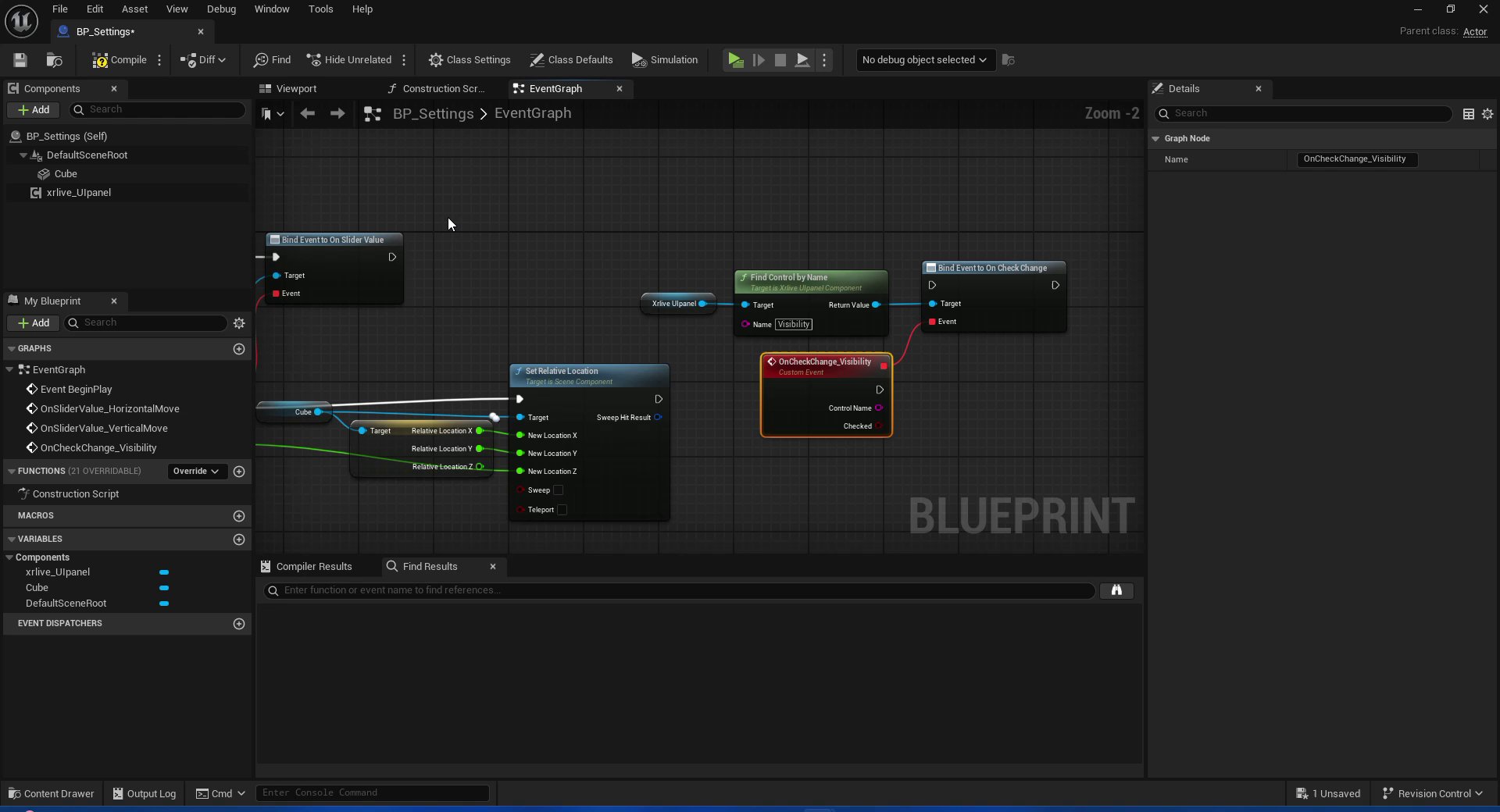This screenshot has height=812, width=1500.
Task: Open the Diff dropdown
Action: [203, 60]
